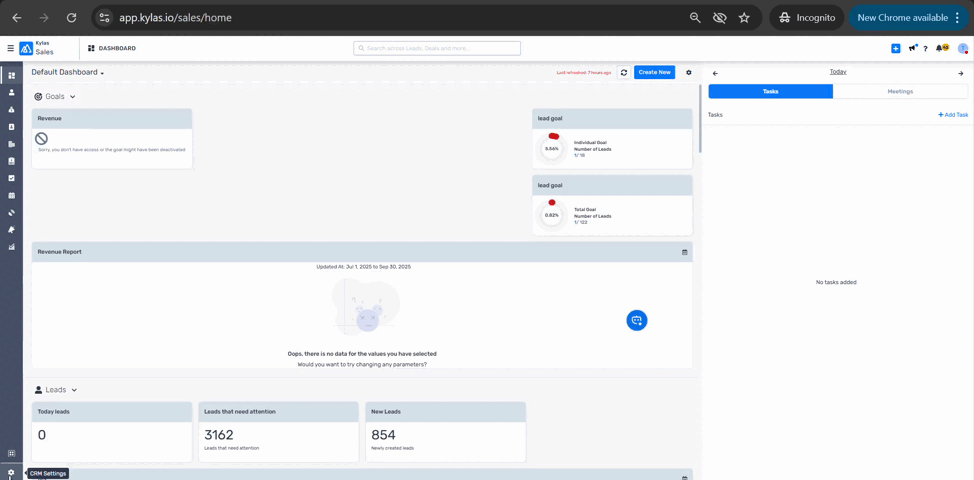Open the blue floating chat assistant button

coord(637,320)
